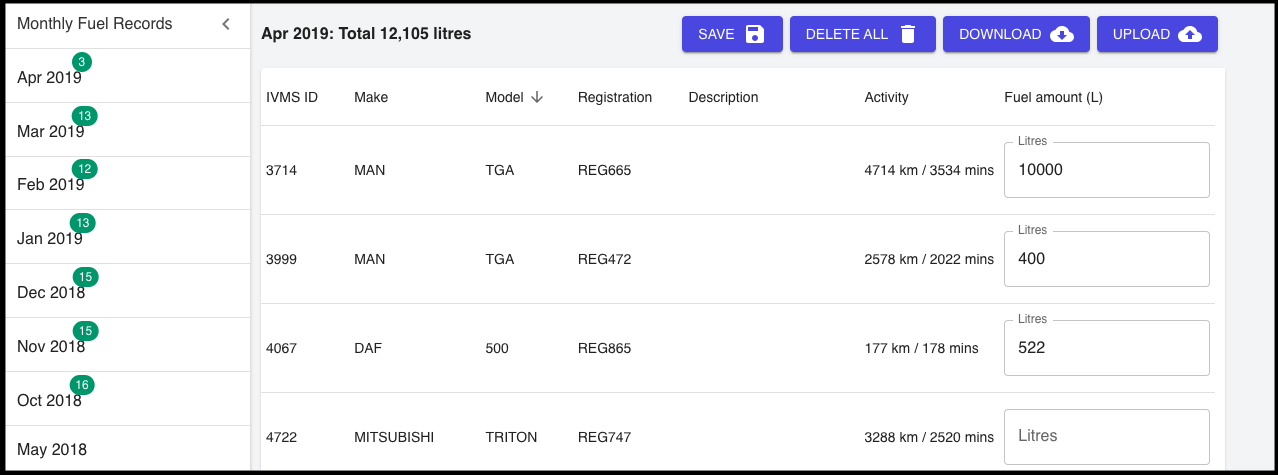Image resolution: width=1278 pixels, height=475 pixels.
Task: Open the Dec 2018 records
Action: click(x=51, y=293)
